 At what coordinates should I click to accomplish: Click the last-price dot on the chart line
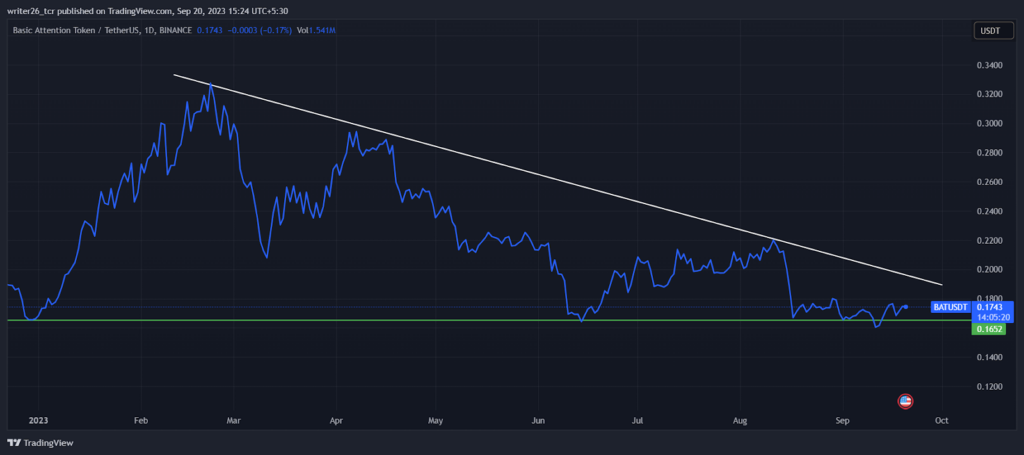point(905,307)
